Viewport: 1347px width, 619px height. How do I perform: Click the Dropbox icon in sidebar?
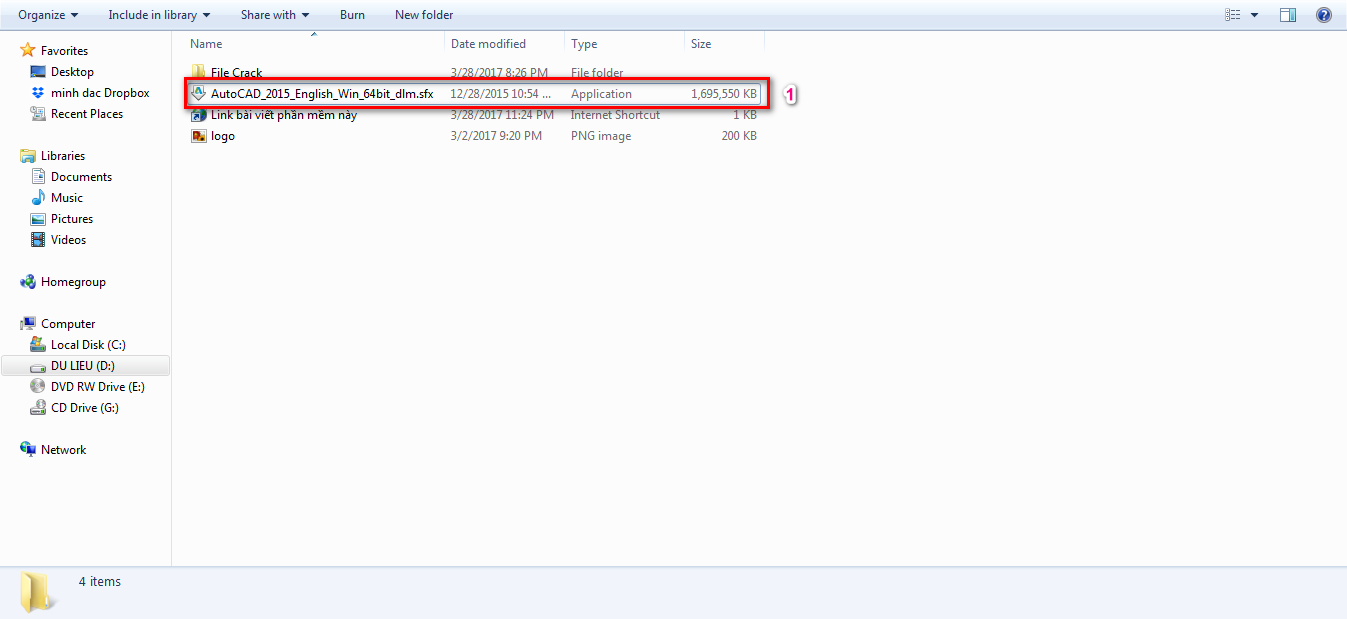pyautogui.click(x=38, y=93)
